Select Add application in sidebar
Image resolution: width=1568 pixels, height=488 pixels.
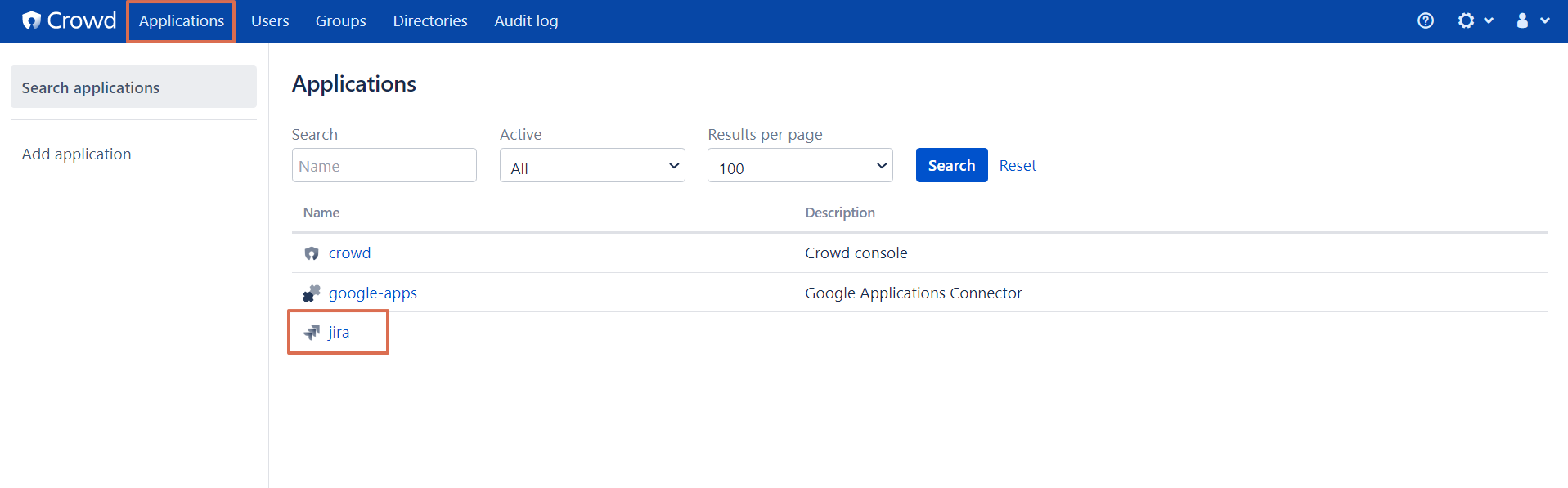tap(76, 154)
